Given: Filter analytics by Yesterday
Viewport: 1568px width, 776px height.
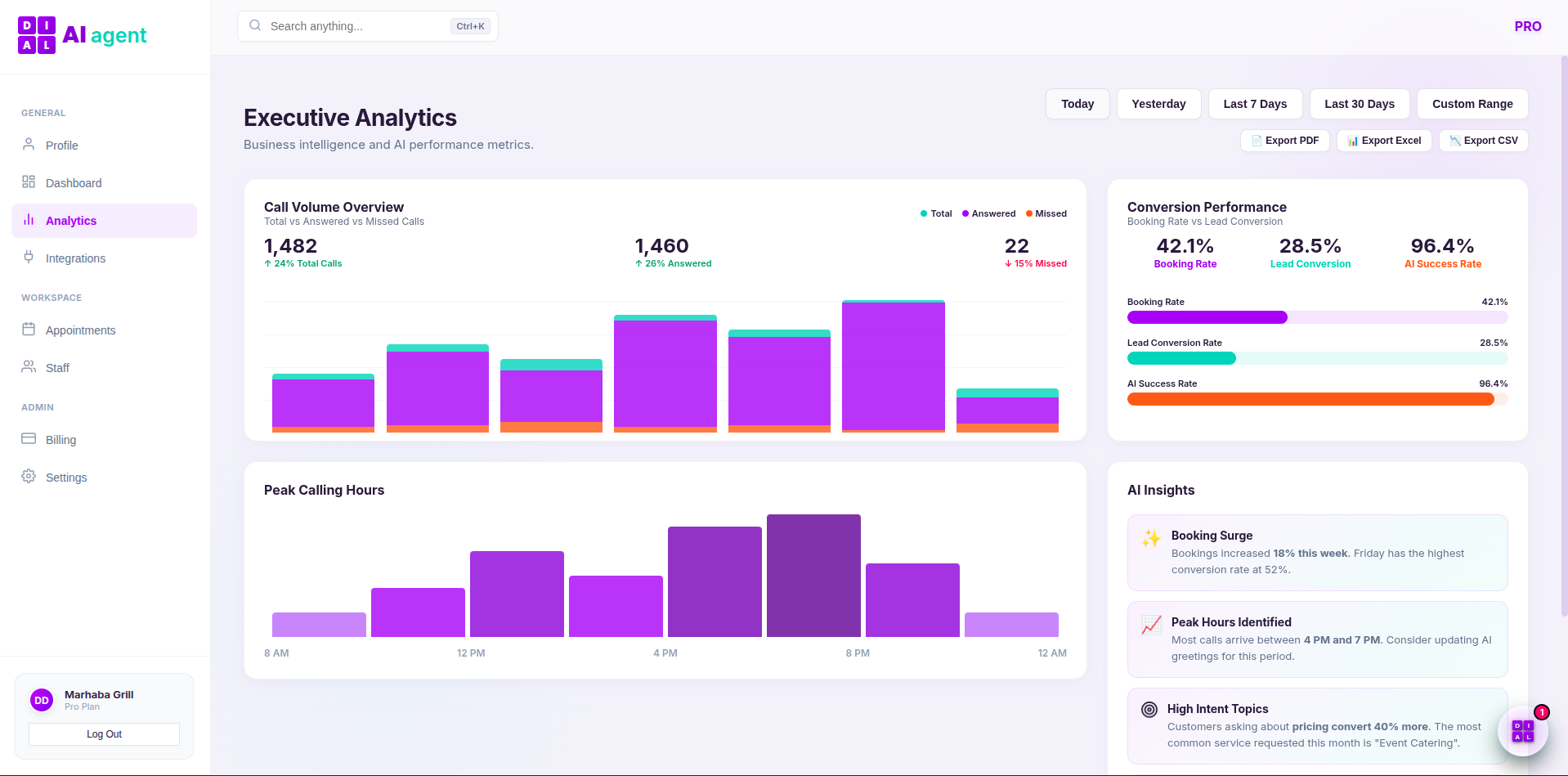Looking at the screenshot, I should click(1158, 104).
